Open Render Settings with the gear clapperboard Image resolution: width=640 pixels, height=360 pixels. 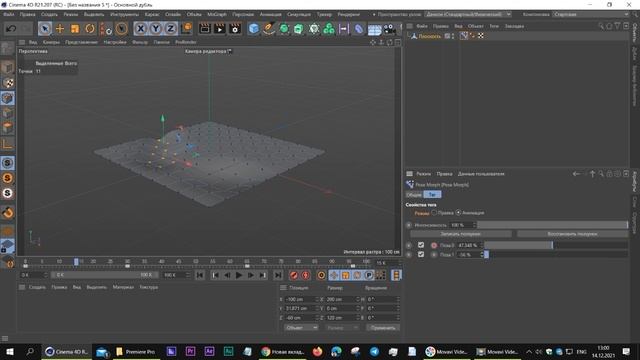pyautogui.click(x=235, y=29)
